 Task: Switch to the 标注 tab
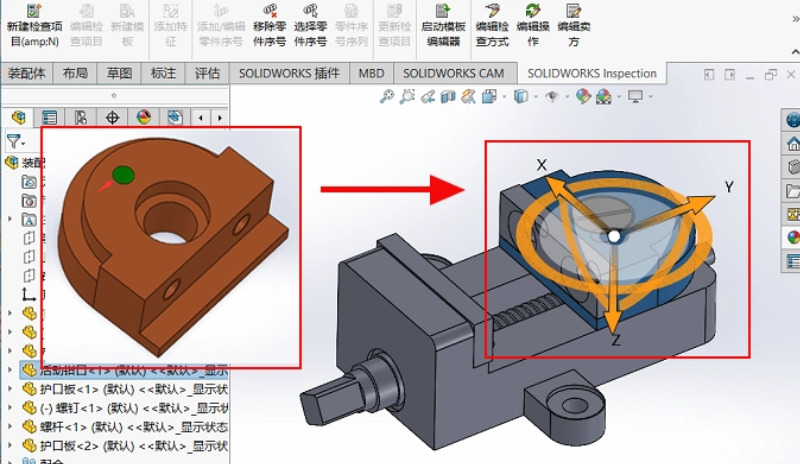click(163, 74)
